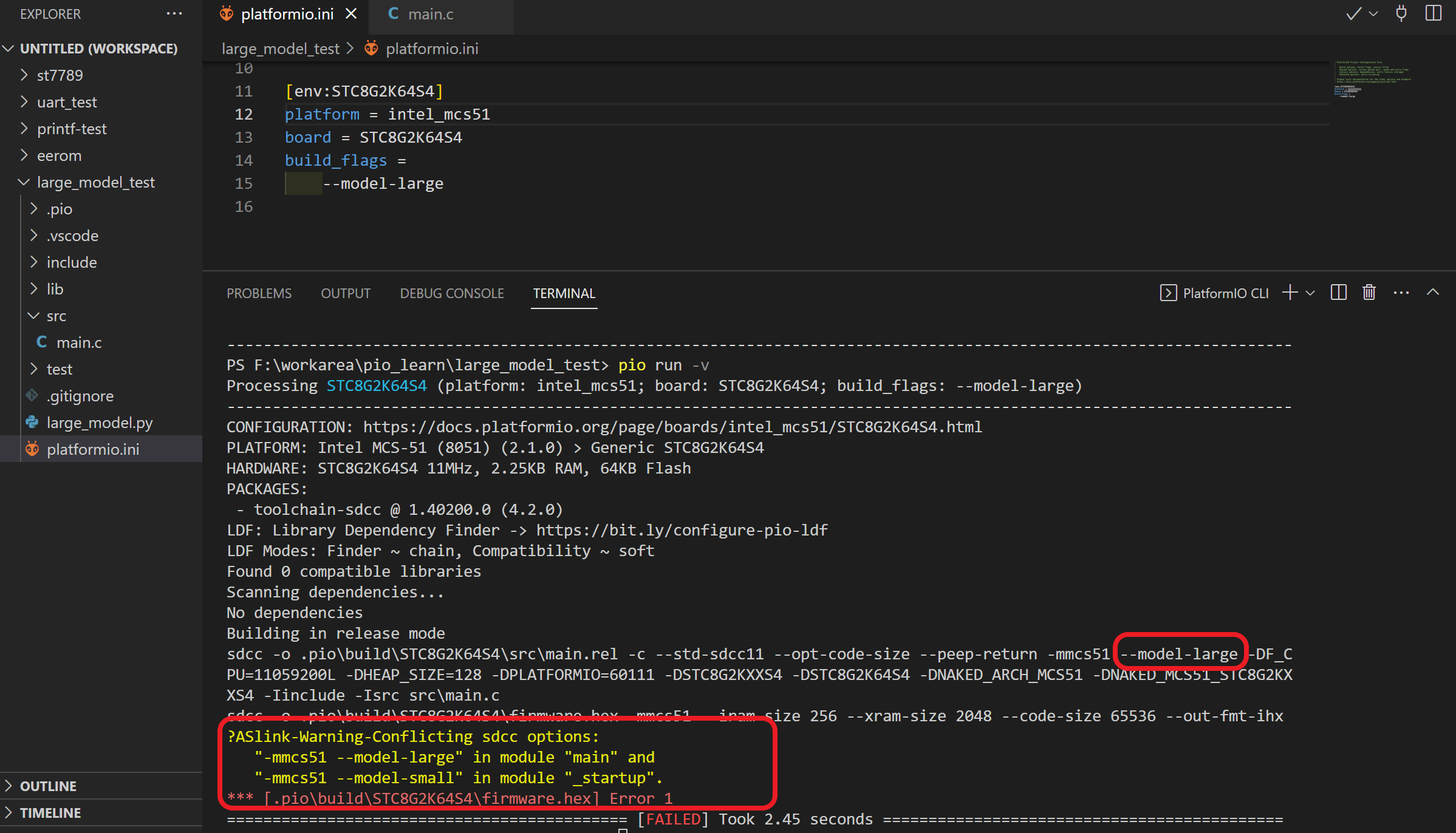The height and width of the screenshot is (833, 1456).
Task: Click the --model-large value on line 15
Action: point(383,183)
